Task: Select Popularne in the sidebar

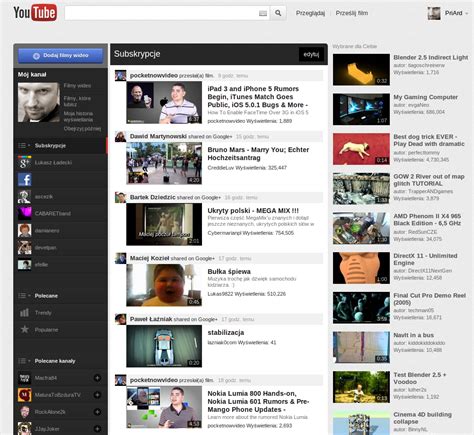Action: [46, 330]
